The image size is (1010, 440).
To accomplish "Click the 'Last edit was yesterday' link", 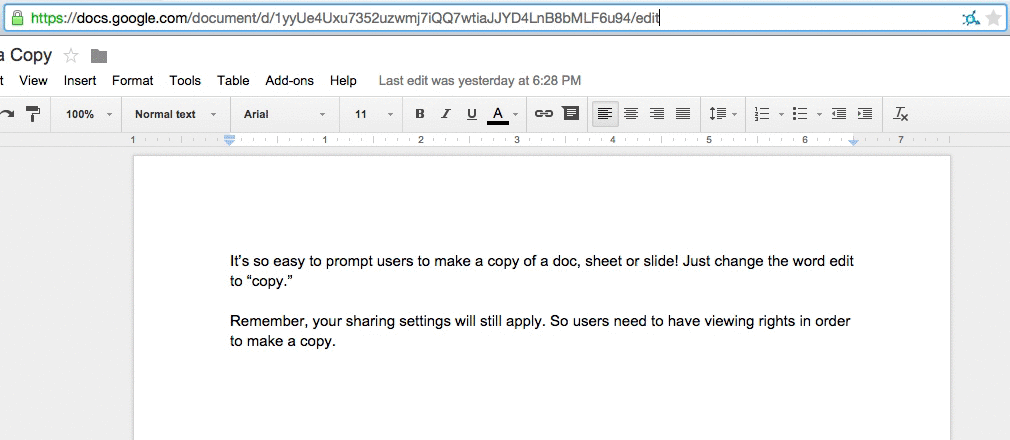I will click(x=479, y=80).
